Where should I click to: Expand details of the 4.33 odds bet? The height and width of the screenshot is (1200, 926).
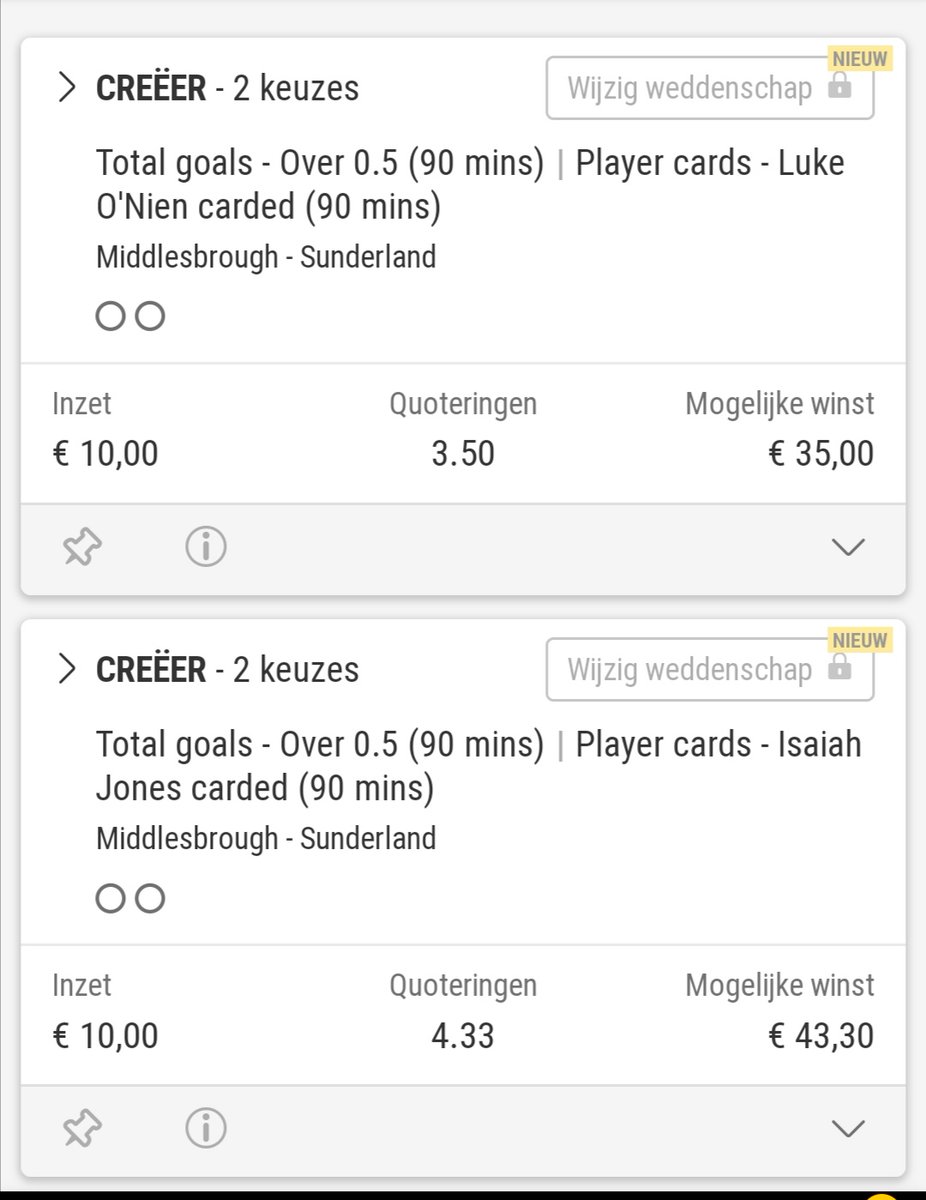coord(848,1128)
